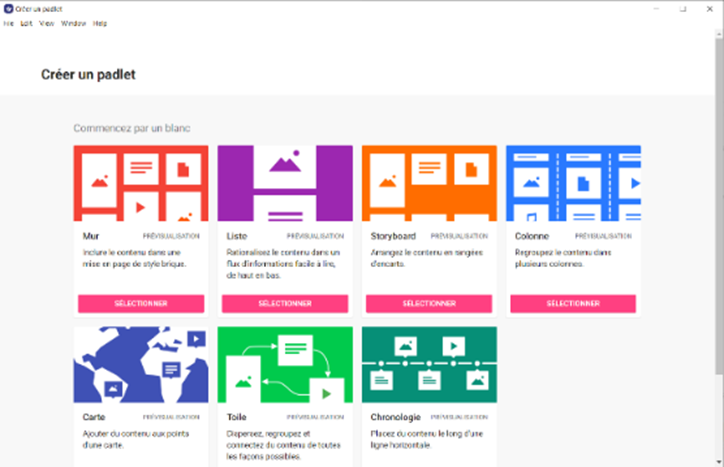Minimize the Créer un padlet window
This screenshot has width=724, height=467.
(x=656, y=9)
